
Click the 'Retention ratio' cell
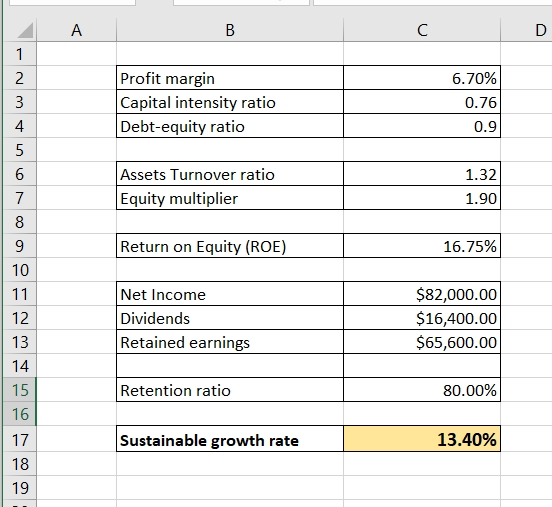click(230, 389)
